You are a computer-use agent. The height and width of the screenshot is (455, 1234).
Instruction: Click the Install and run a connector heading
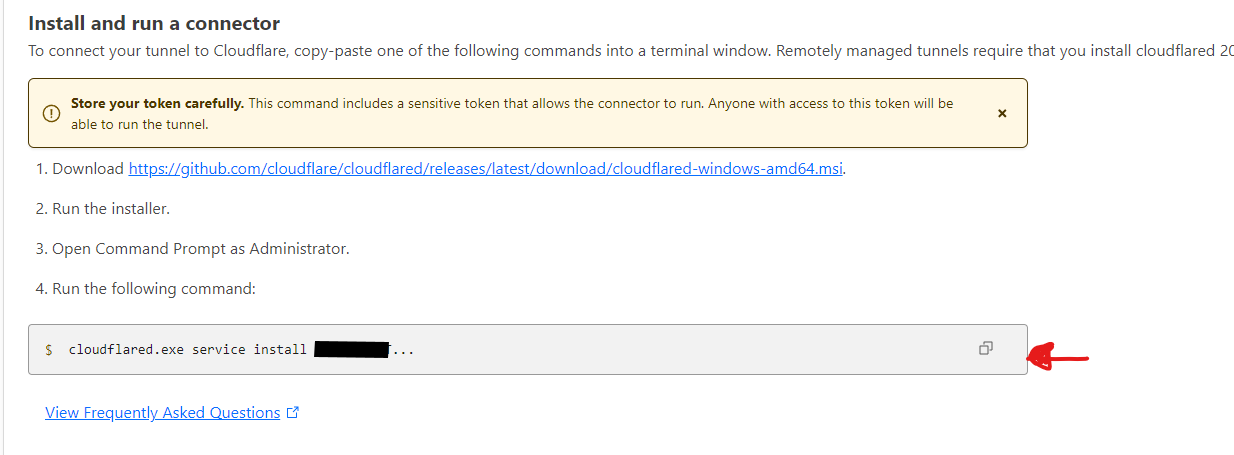point(154,23)
